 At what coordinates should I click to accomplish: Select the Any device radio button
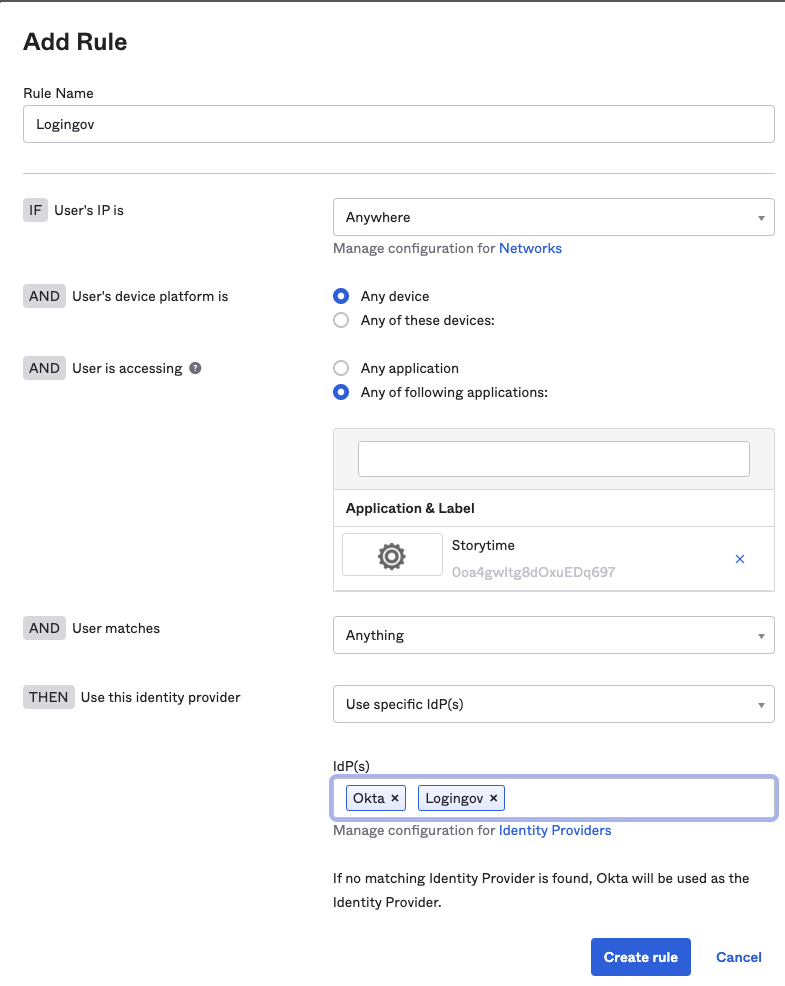tap(341, 296)
